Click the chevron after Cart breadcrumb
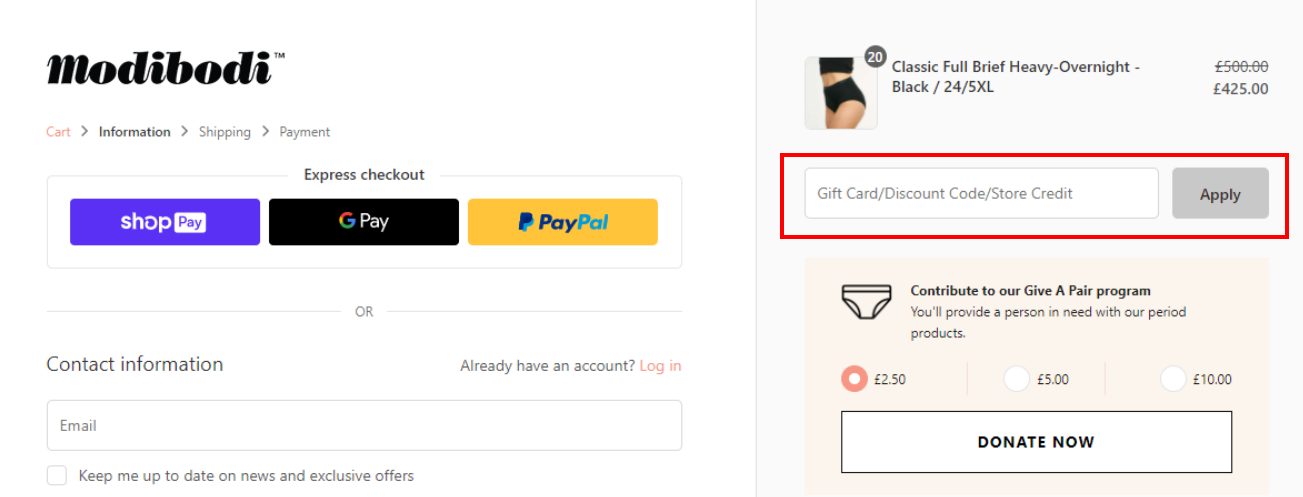Image resolution: width=1303 pixels, height=497 pixels. tap(85, 131)
